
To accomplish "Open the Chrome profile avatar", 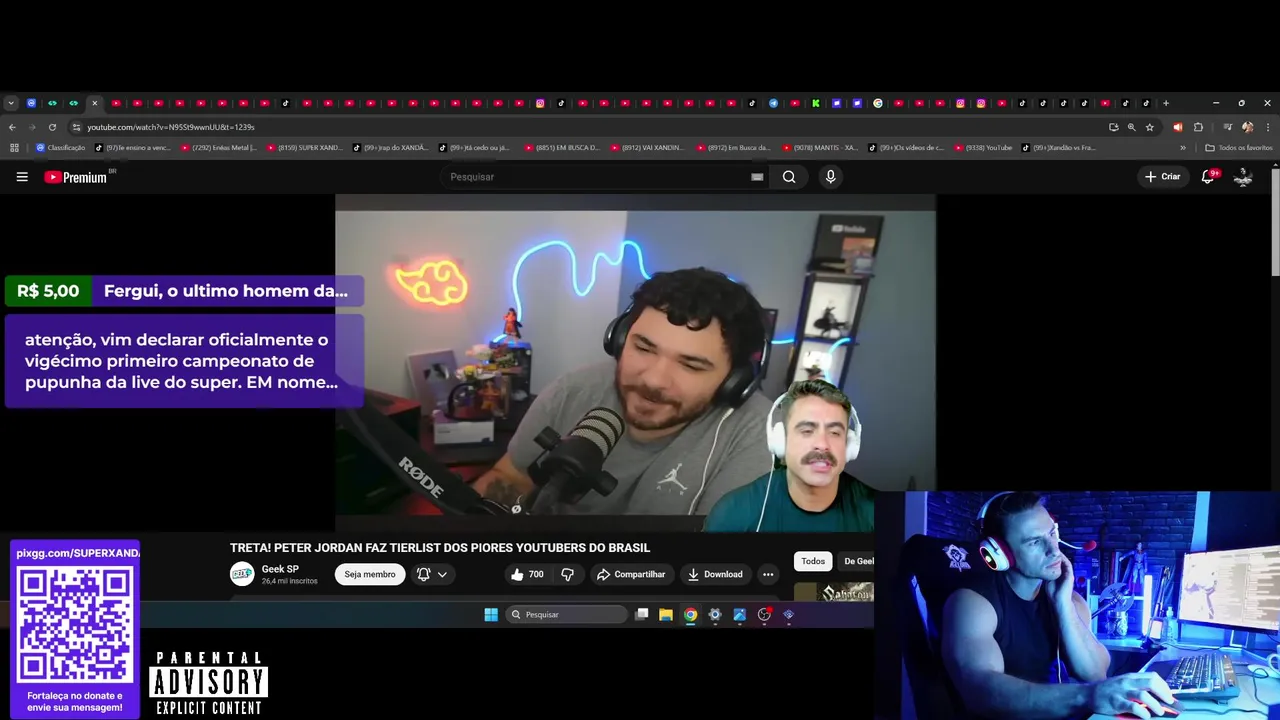I will click(1247, 127).
